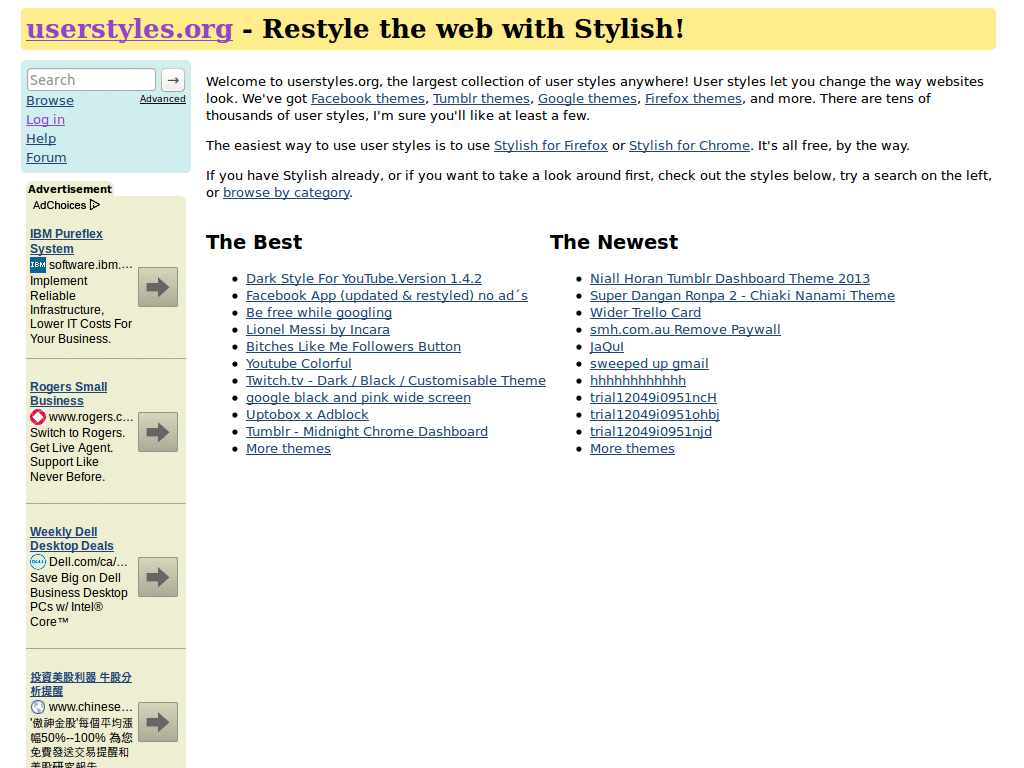Open Google themes link
This screenshot has height=768, width=1024.
pos(587,99)
